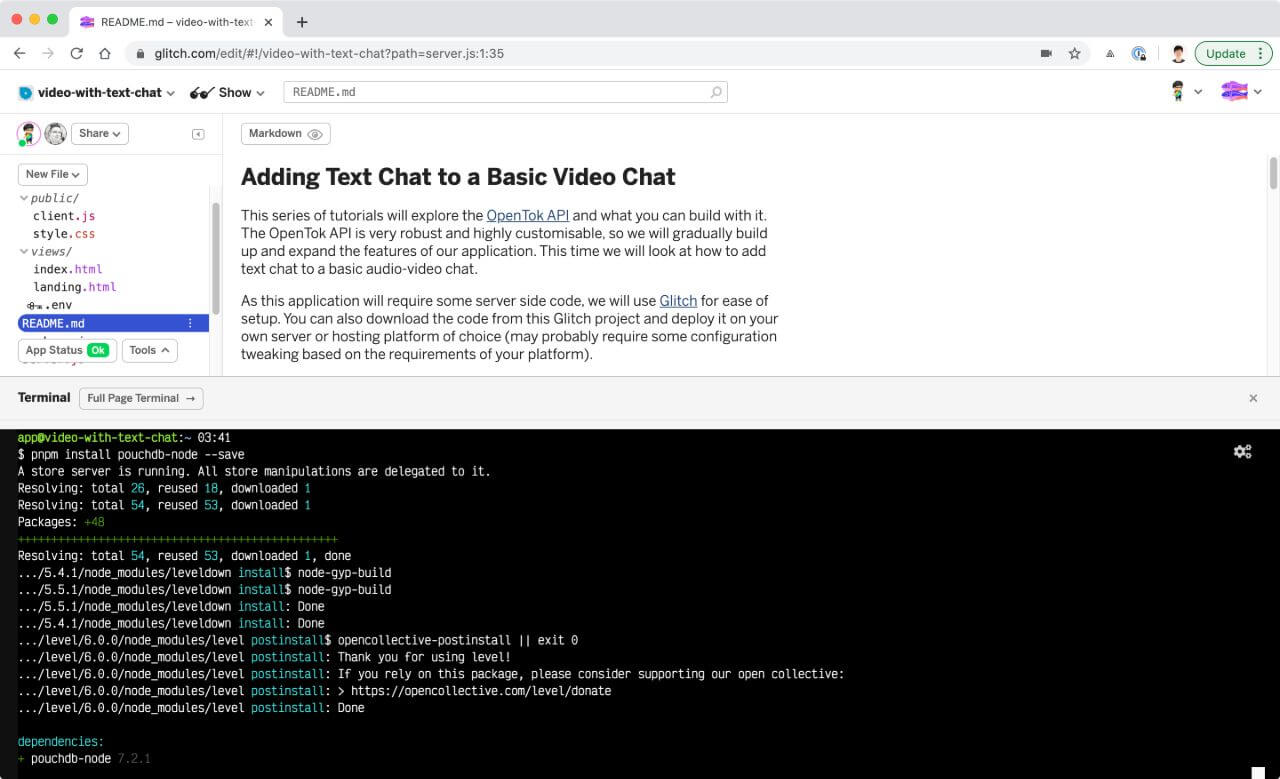Click the search magnifier icon
Image resolution: width=1280 pixels, height=779 pixels.
point(716,92)
